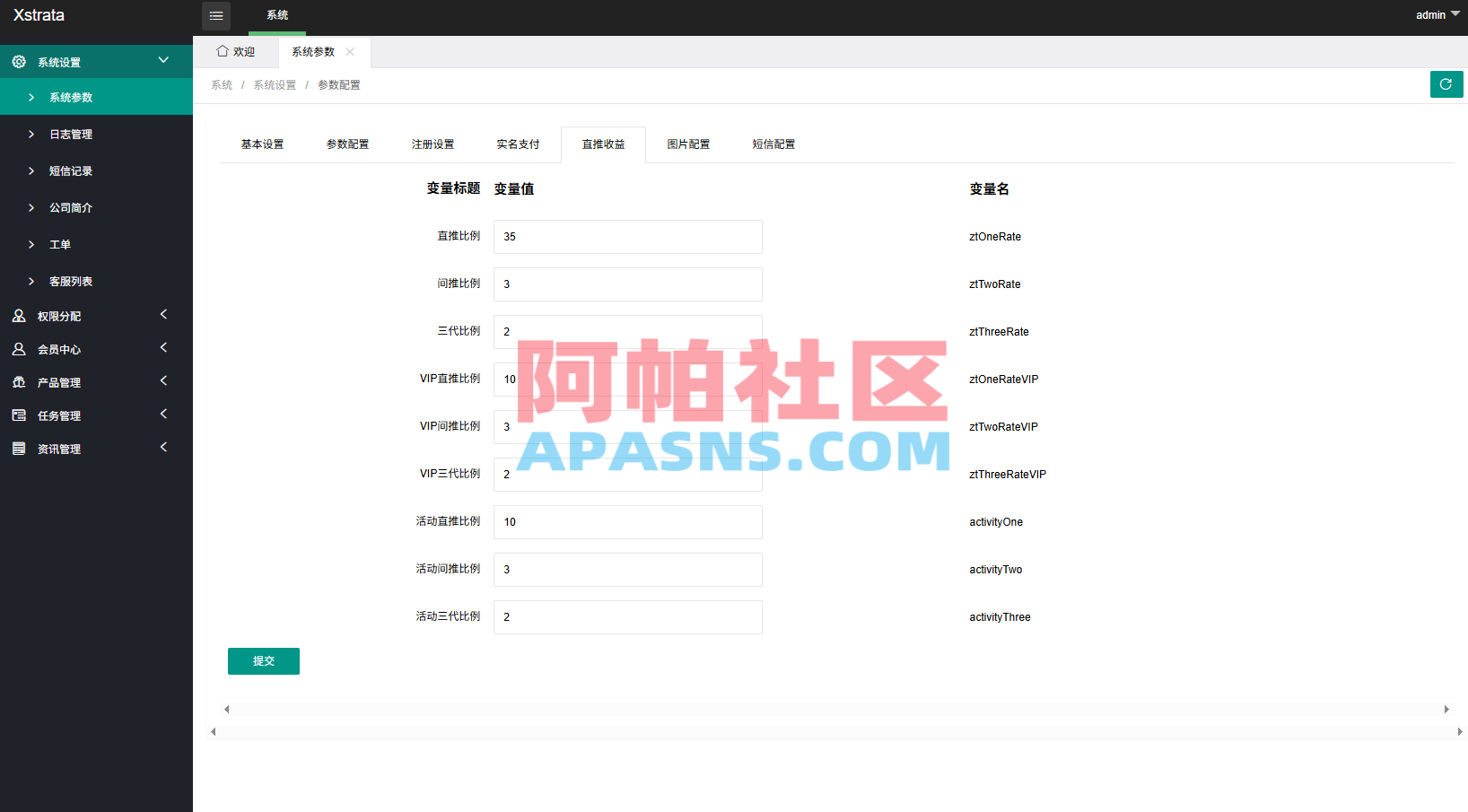Screen dimensions: 1468x812
Task: Switch to the 基本设置 tab
Action: click(x=262, y=144)
